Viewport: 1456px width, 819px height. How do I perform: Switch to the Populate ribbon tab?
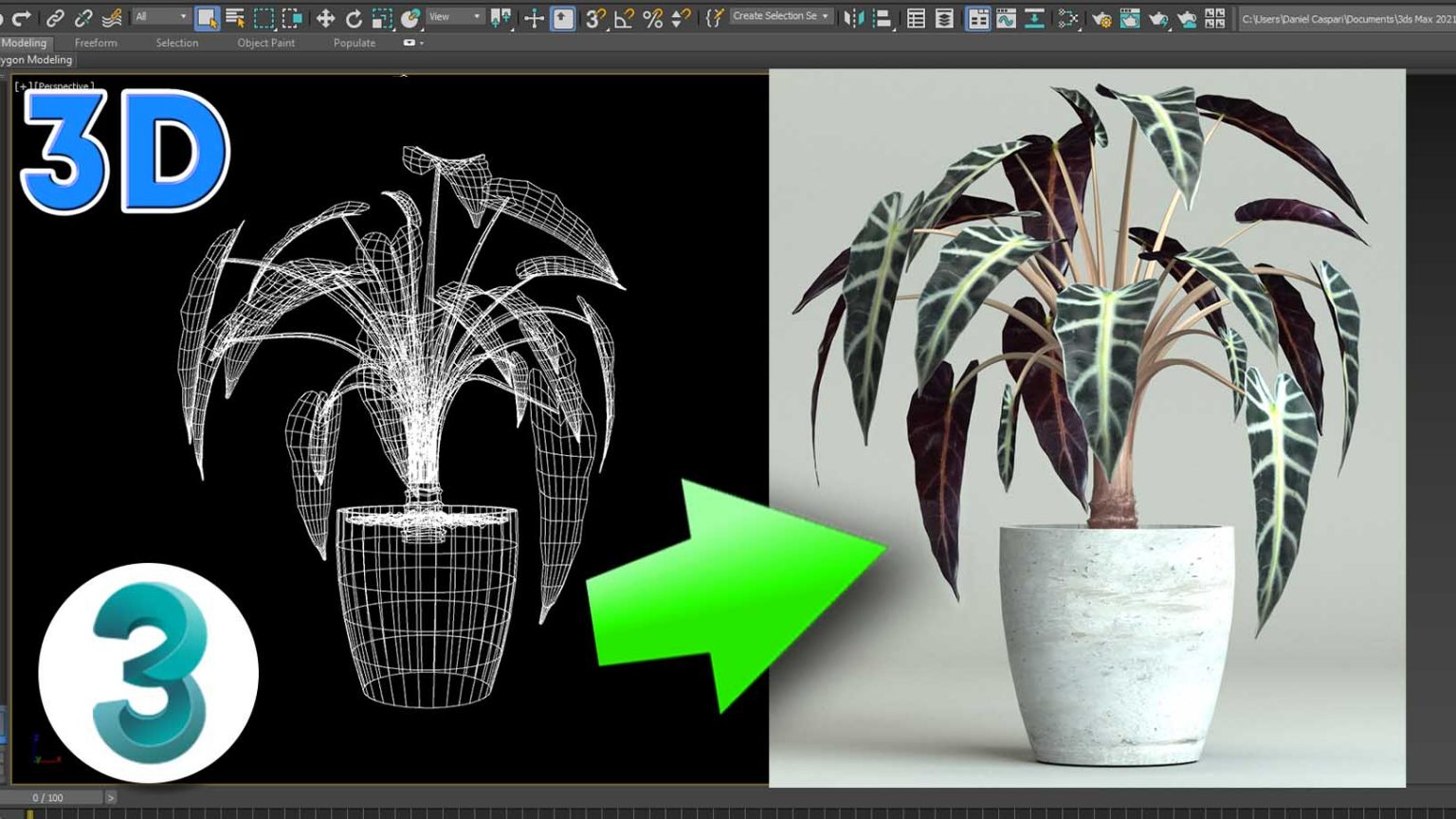[x=355, y=43]
